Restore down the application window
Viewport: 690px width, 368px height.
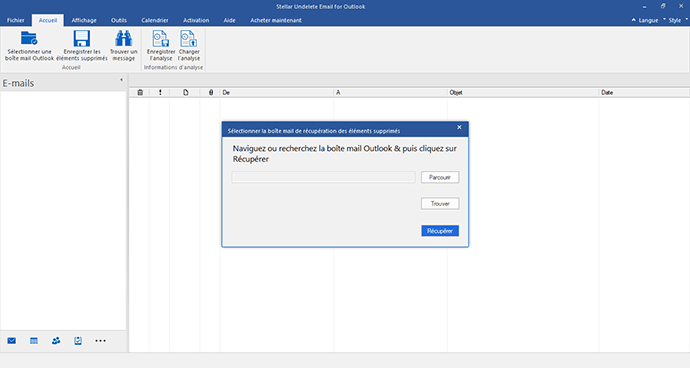click(x=663, y=6)
